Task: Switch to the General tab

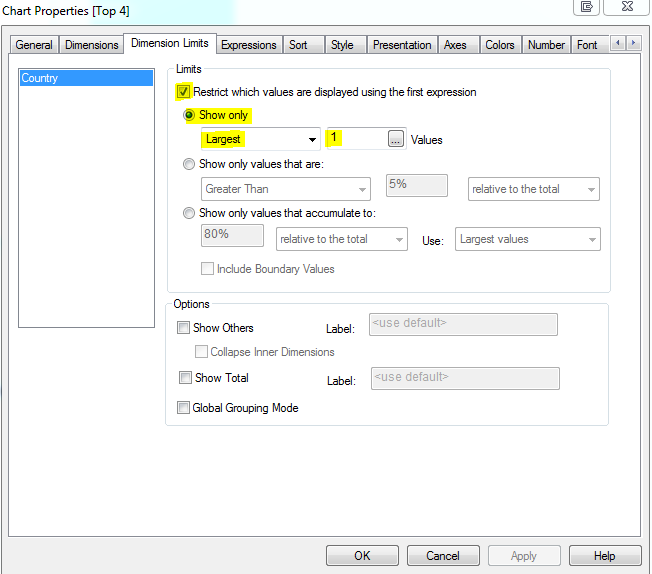Action: pos(34,45)
